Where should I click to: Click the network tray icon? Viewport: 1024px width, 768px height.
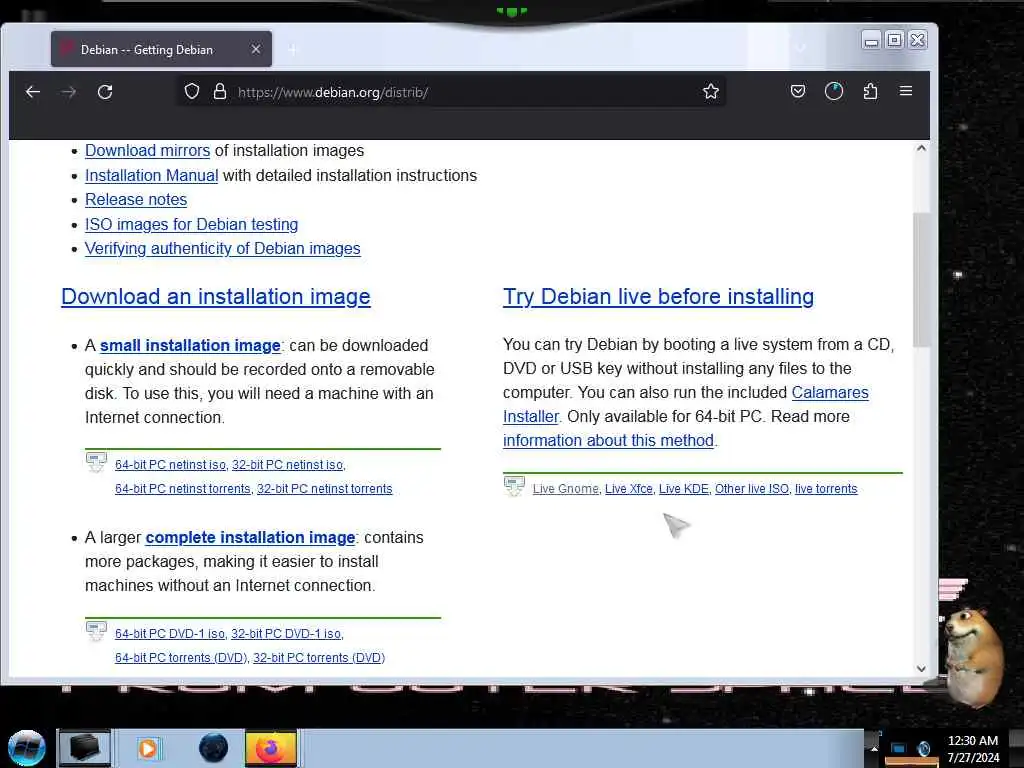click(899, 749)
